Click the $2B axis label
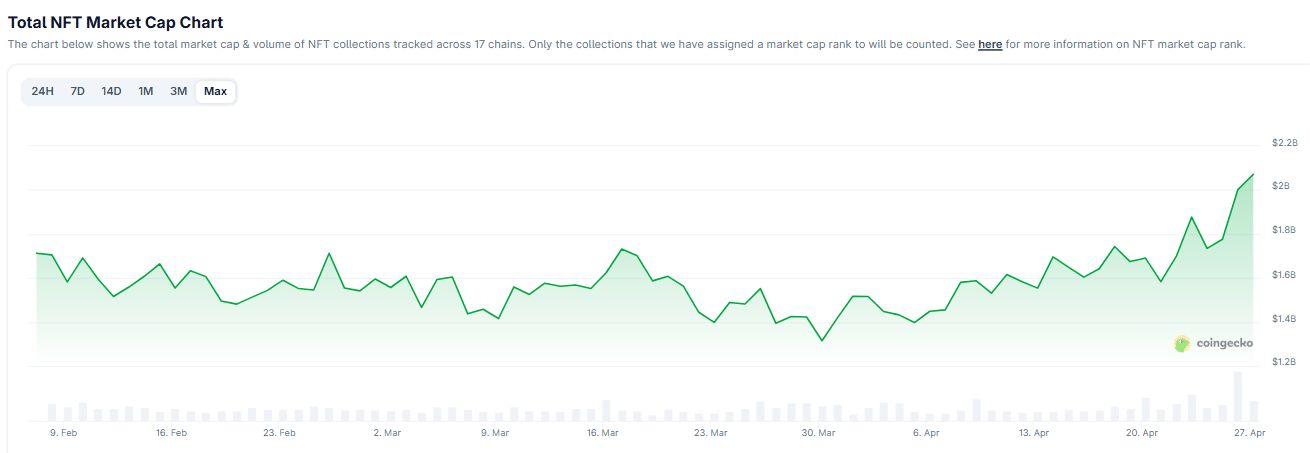1310x453 pixels. click(x=1281, y=187)
